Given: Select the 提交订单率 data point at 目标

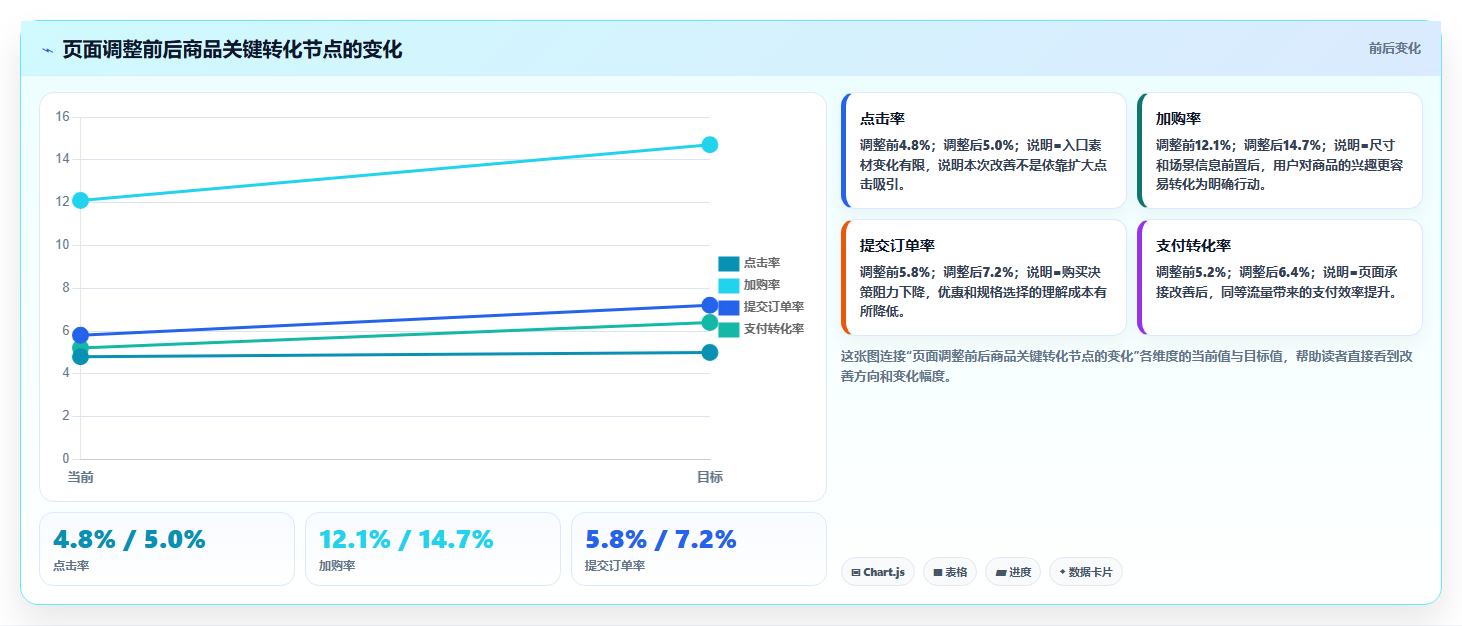Looking at the screenshot, I should [x=710, y=305].
